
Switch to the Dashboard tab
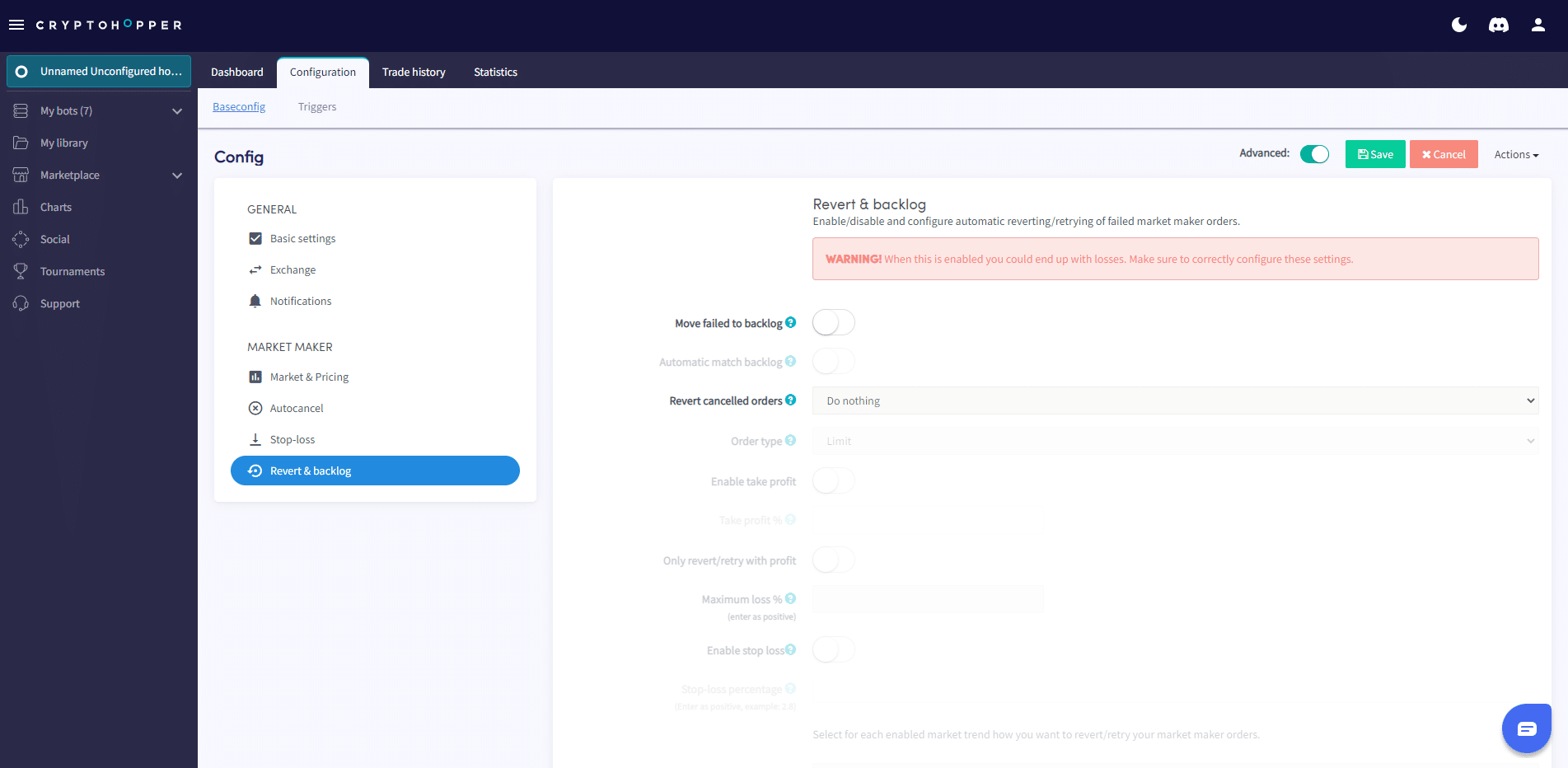click(x=237, y=73)
